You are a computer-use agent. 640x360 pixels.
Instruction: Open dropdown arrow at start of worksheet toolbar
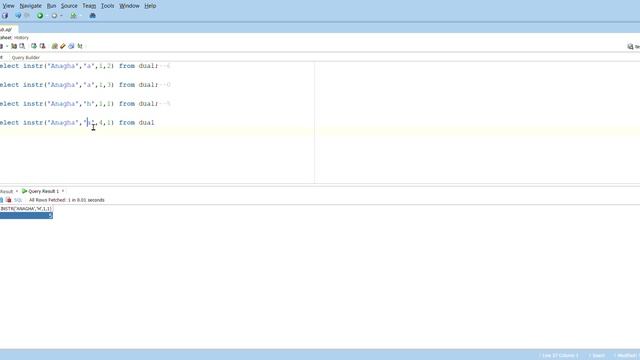pyautogui.click(x=7, y=46)
